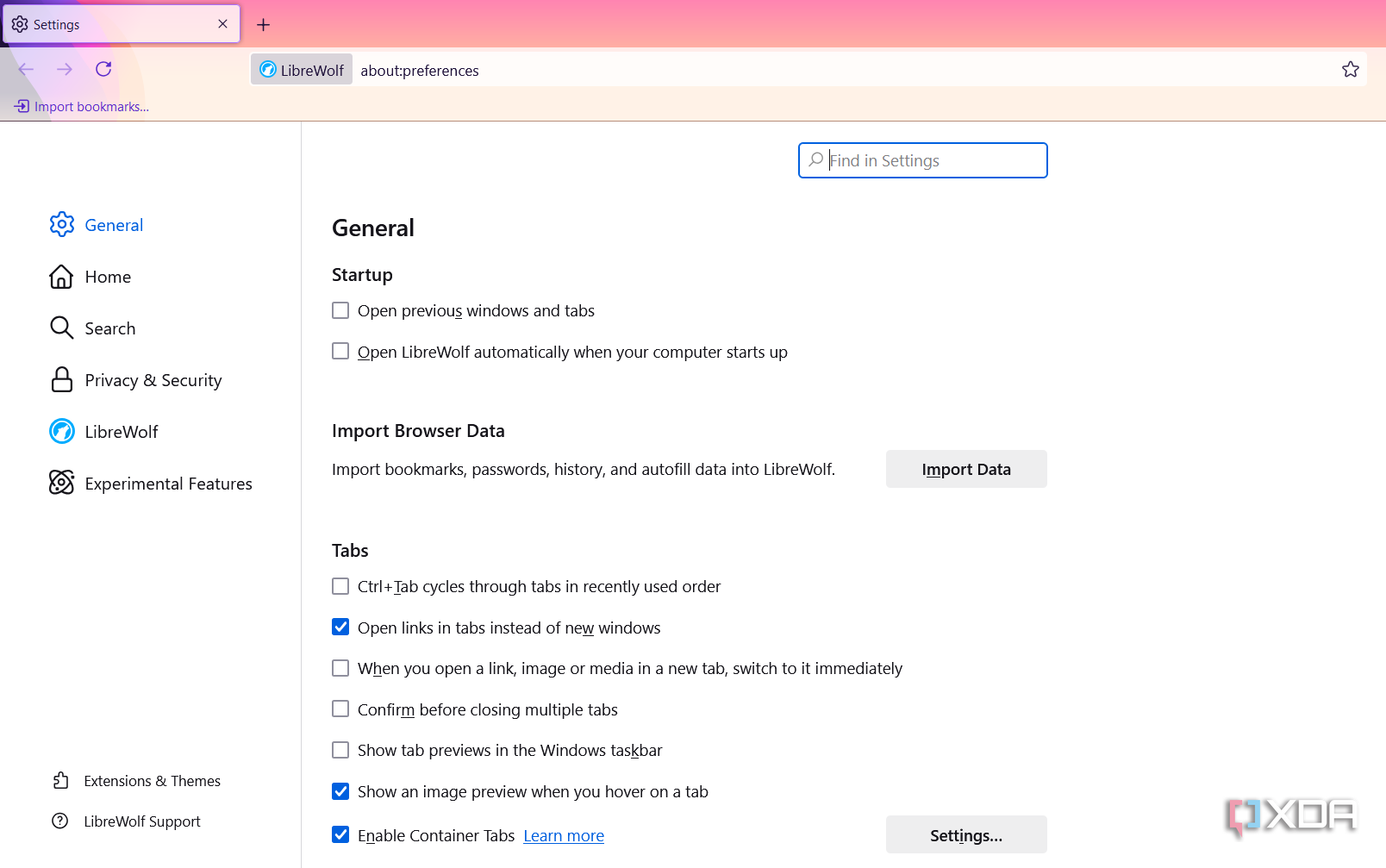Enable Confirm before closing multiple tabs

[x=340, y=709]
